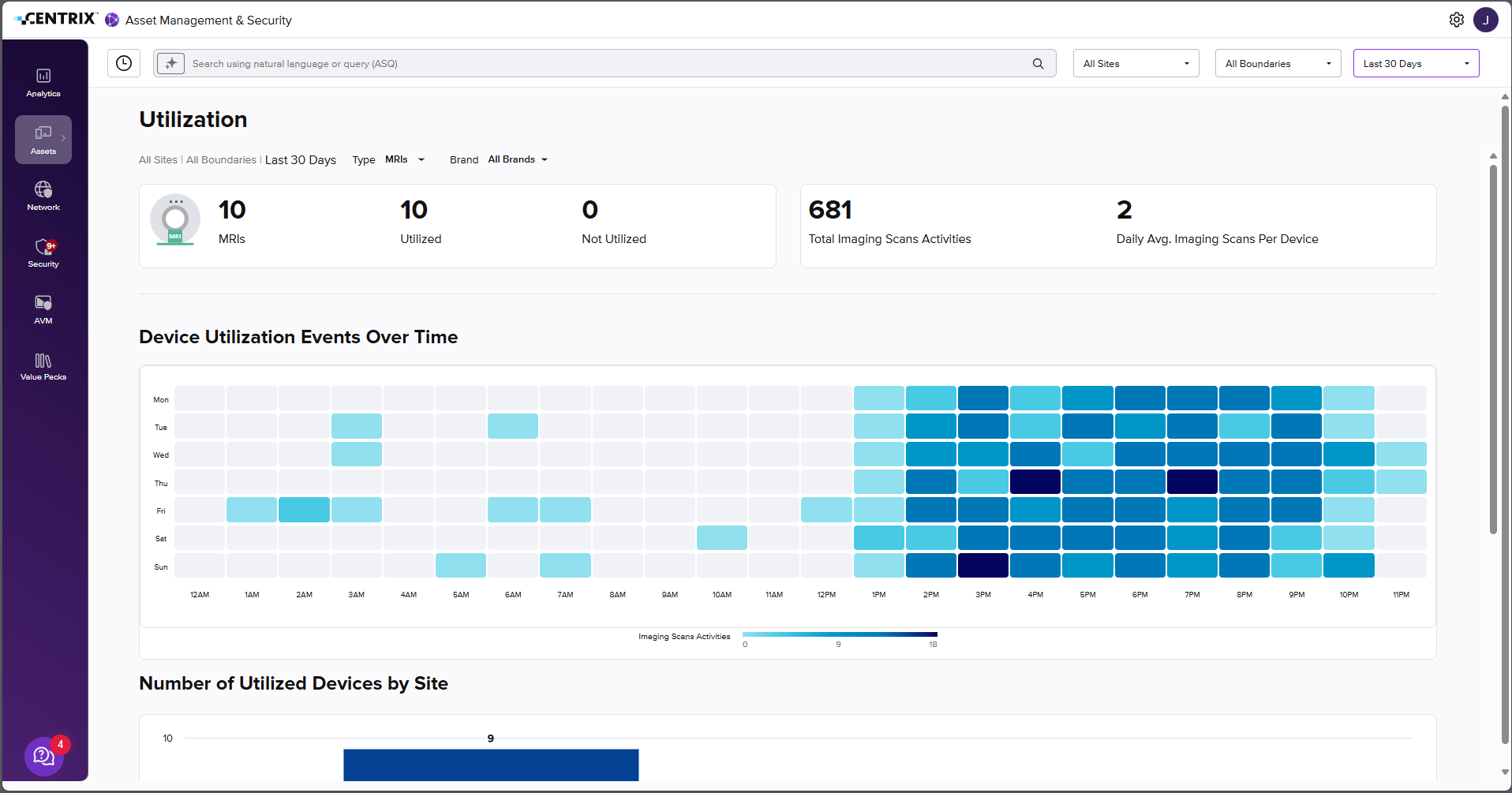Open user avatar J menu
The height and width of the screenshot is (793, 1512).
point(1486,20)
